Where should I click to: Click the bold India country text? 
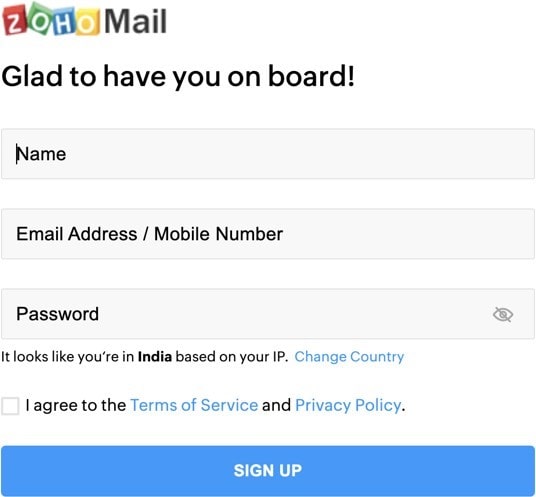click(155, 357)
